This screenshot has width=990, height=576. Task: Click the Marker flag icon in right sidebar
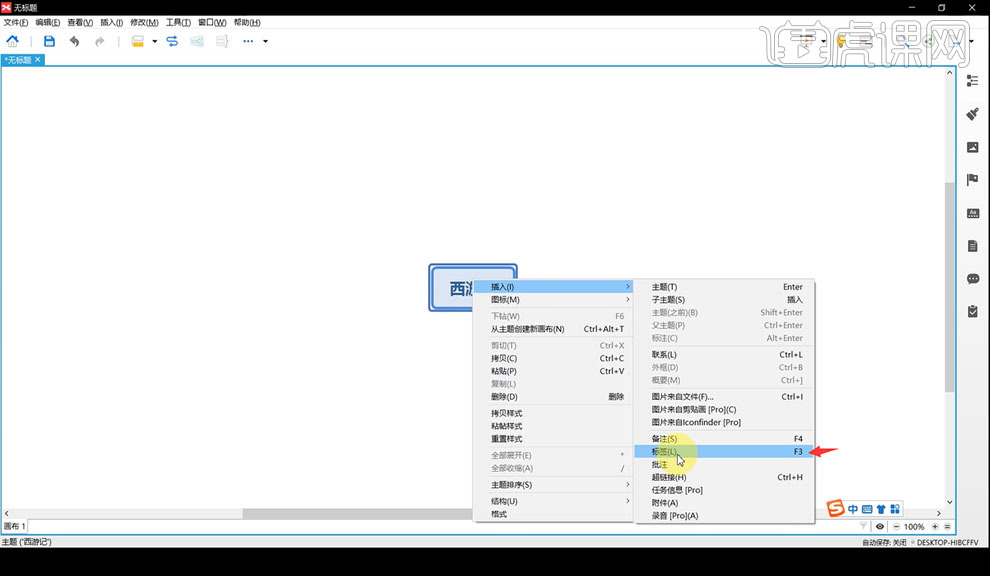pos(973,179)
